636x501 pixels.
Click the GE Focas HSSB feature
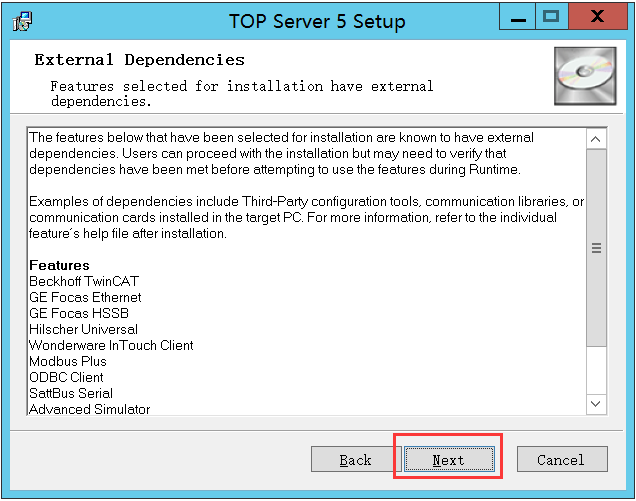(79, 313)
